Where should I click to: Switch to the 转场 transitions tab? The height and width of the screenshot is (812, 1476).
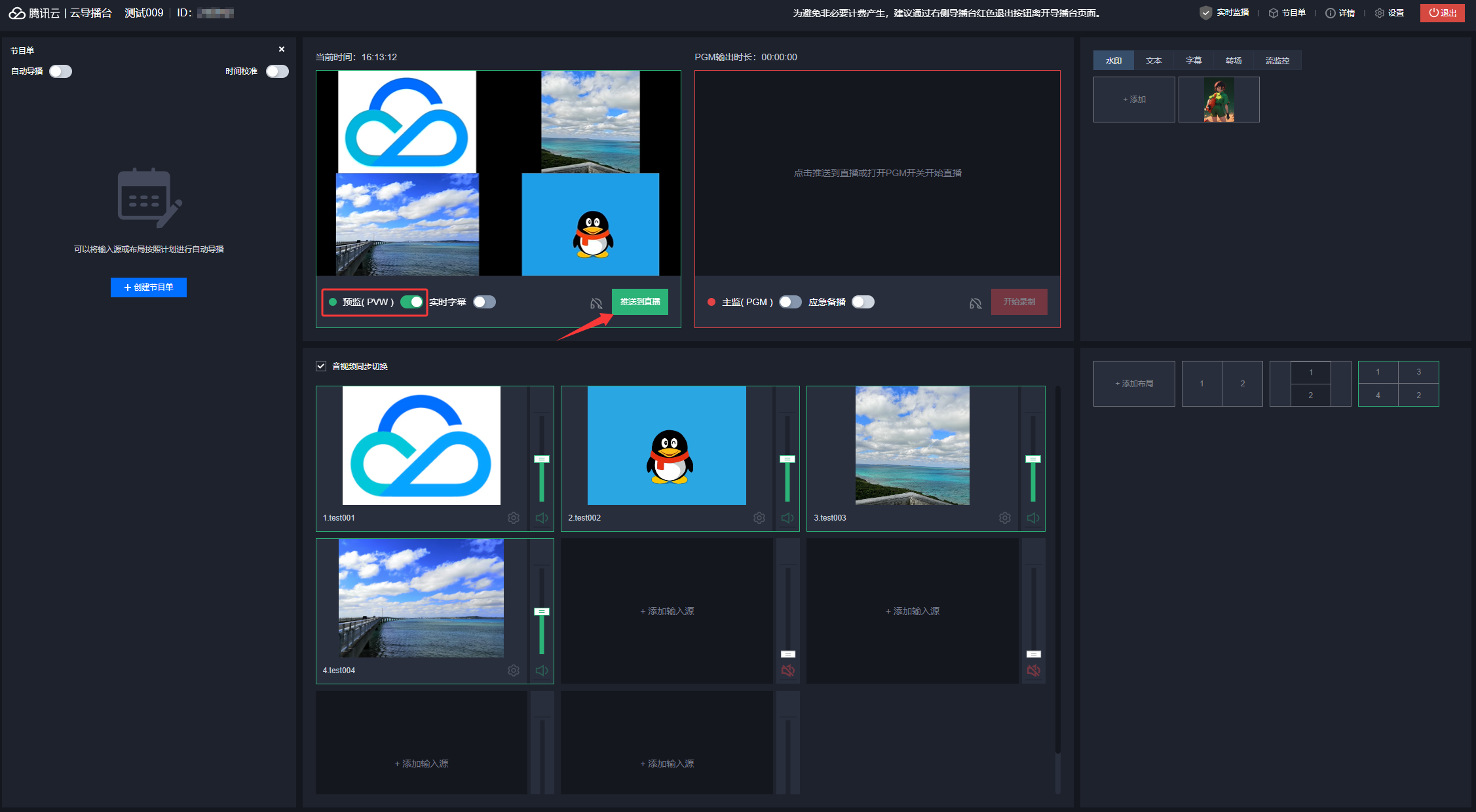click(1234, 60)
